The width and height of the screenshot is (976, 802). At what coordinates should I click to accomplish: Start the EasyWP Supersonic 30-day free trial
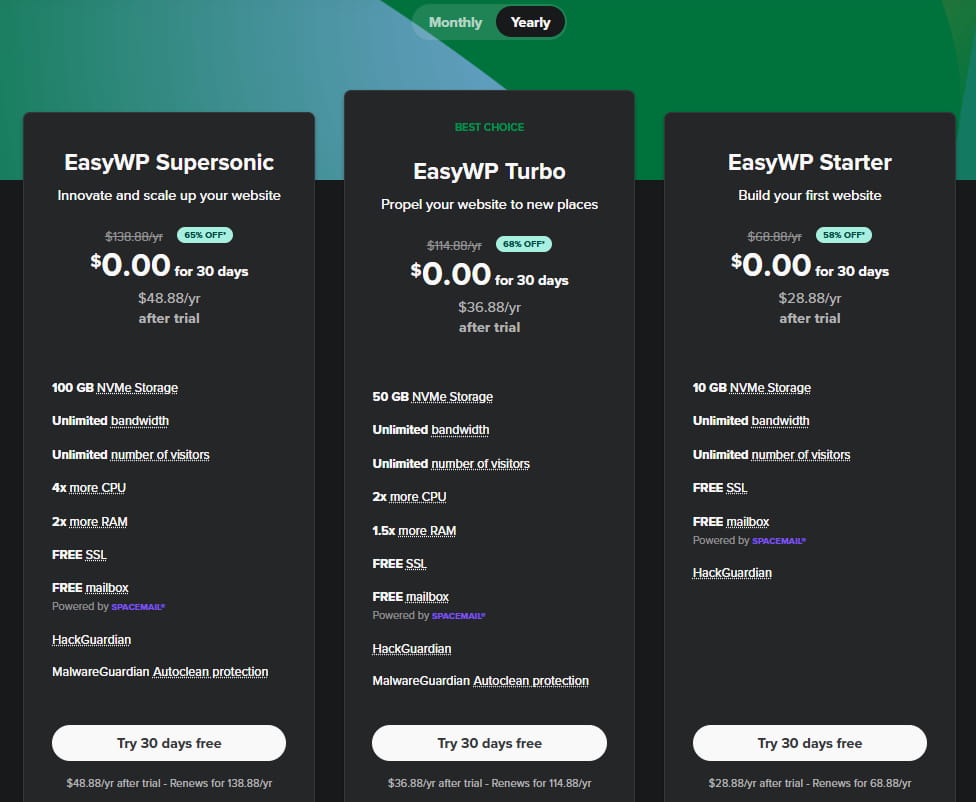tap(169, 743)
